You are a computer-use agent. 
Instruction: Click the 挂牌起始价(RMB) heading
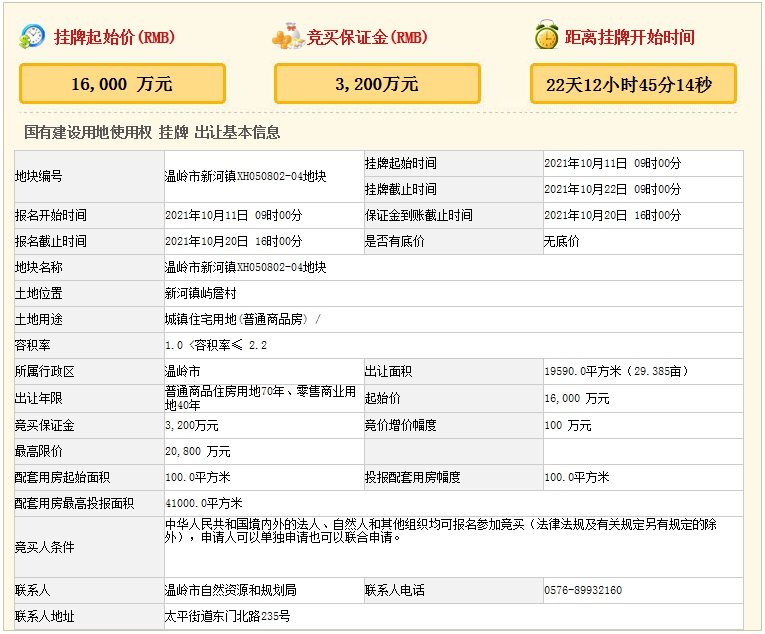pos(114,37)
